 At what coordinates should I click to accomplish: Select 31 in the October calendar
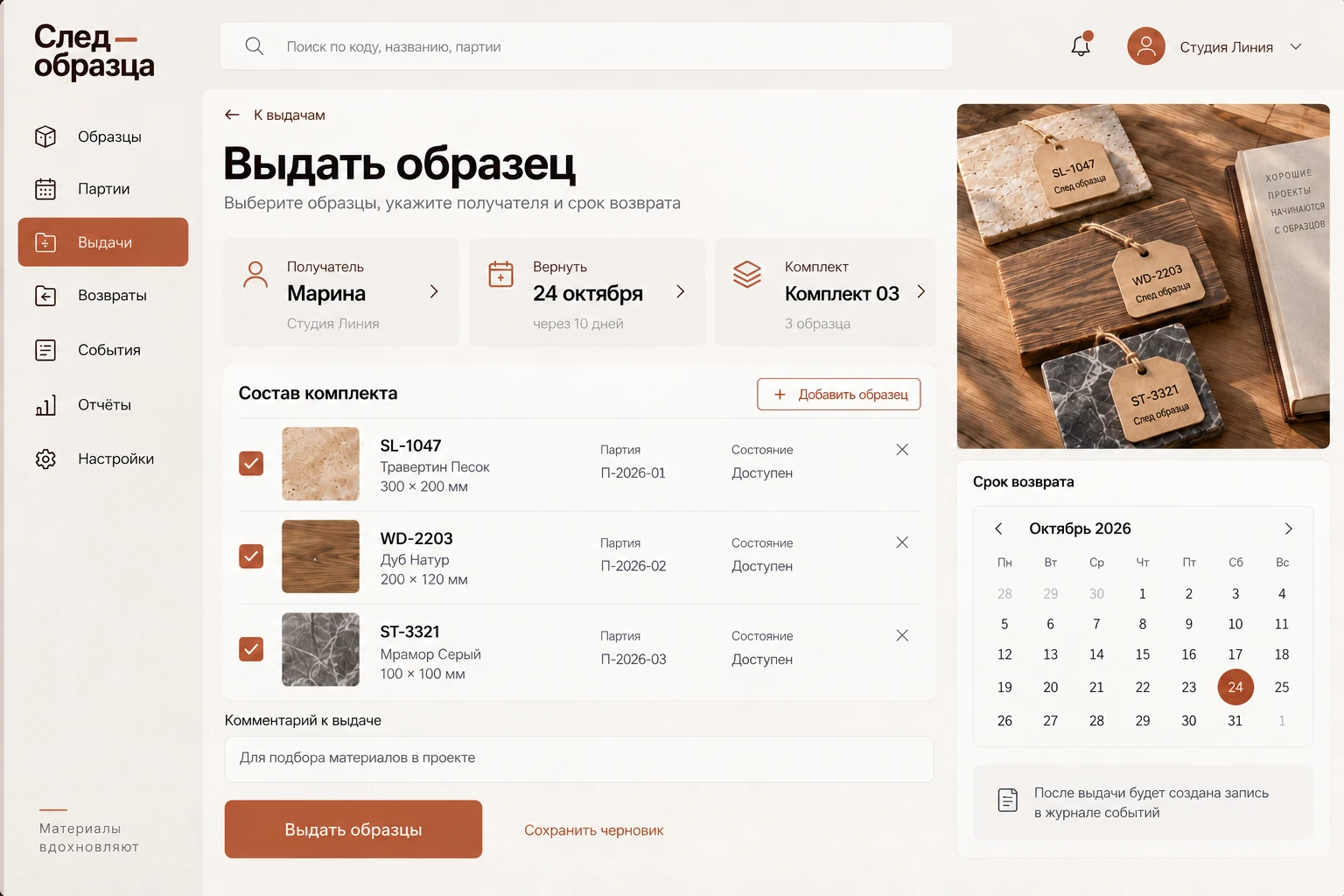pos(1235,721)
